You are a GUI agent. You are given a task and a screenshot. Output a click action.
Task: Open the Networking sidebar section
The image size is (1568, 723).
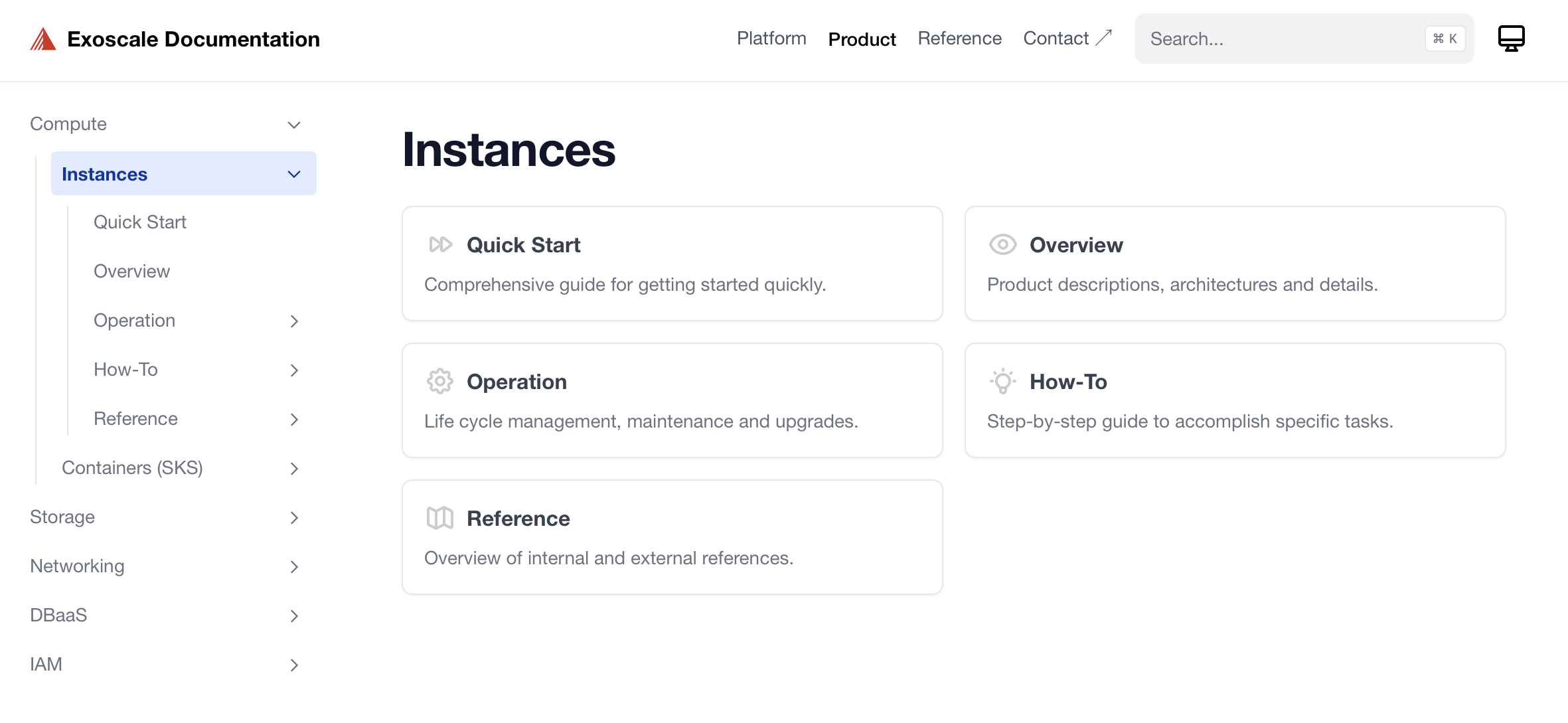coord(77,566)
